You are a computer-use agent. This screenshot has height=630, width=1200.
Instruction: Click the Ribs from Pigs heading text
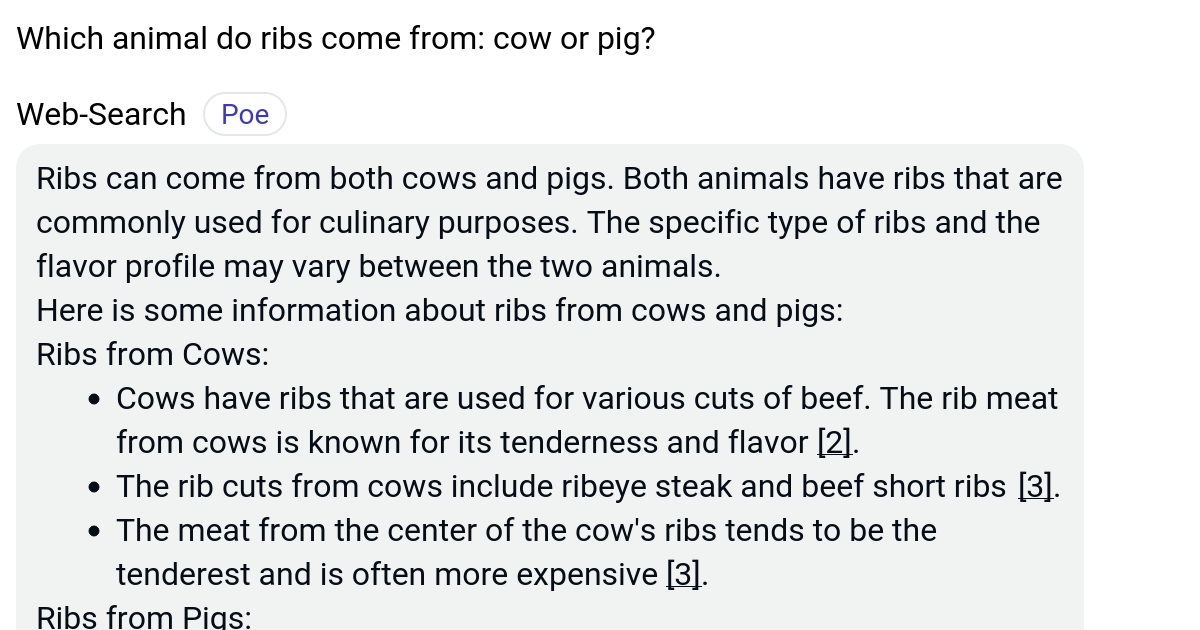click(x=143, y=616)
